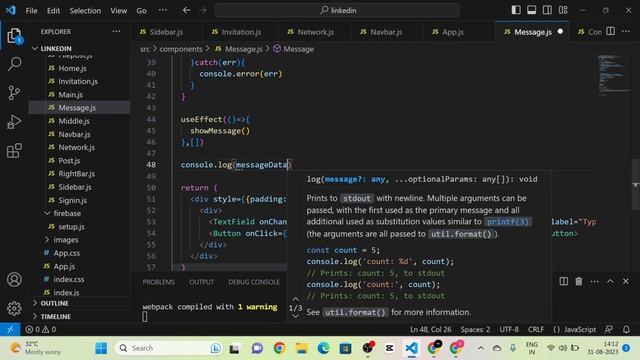Open Source Control view
Viewport: 640px width, 360px height.
14,93
